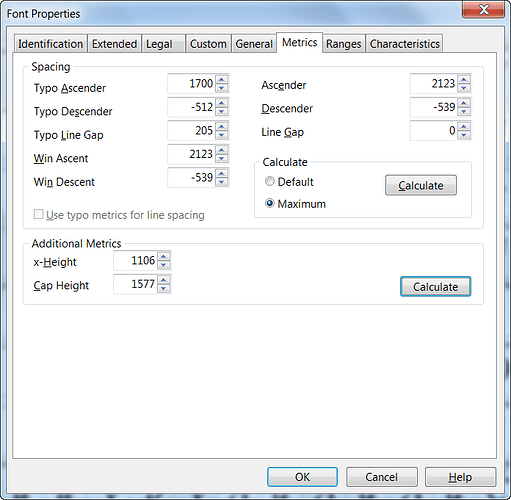Increase the Win Descent value
This screenshot has height=500, width=511.
(x=222, y=173)
